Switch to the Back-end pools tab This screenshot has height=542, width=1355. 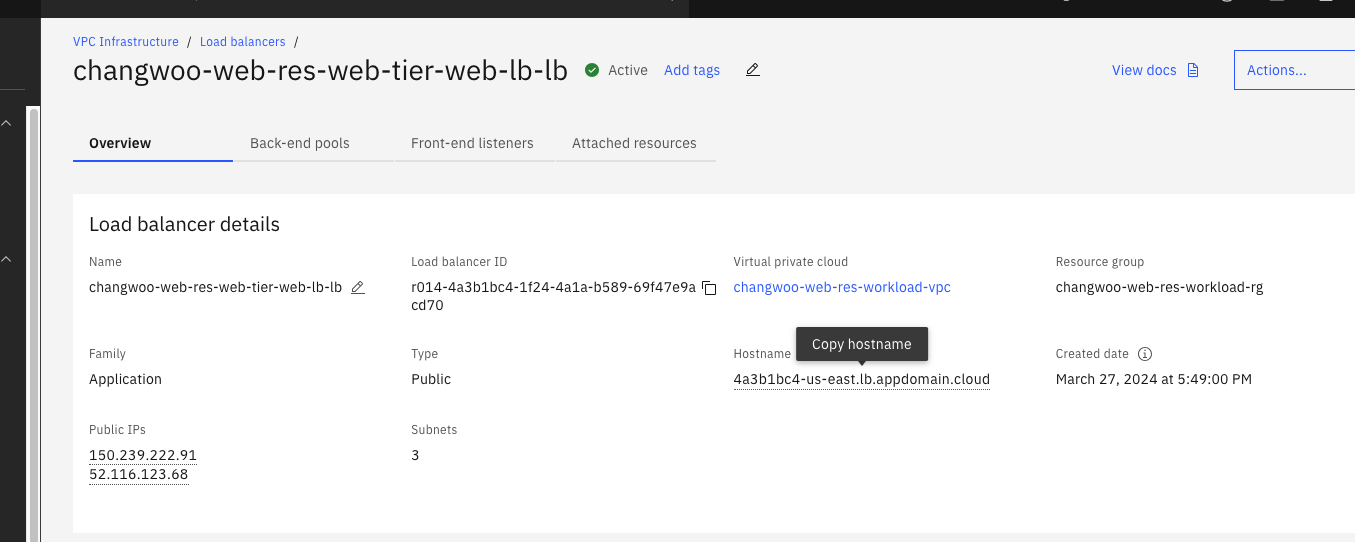[300, 143]
